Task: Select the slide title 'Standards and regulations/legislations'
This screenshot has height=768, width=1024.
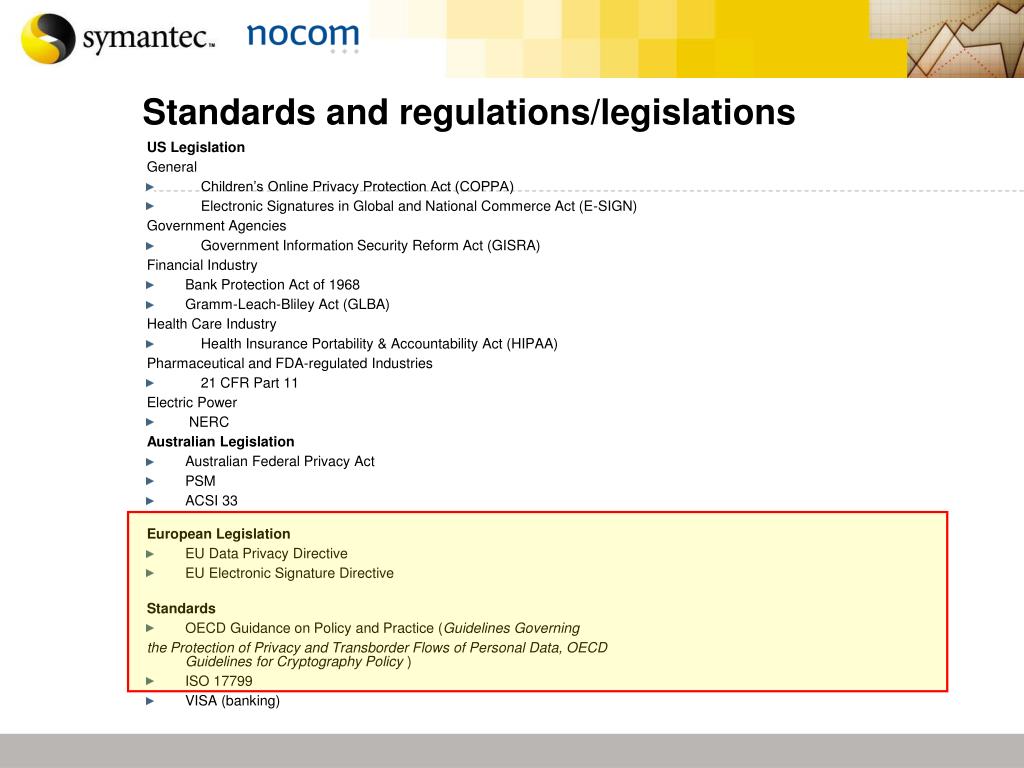Action: [469, 112]
